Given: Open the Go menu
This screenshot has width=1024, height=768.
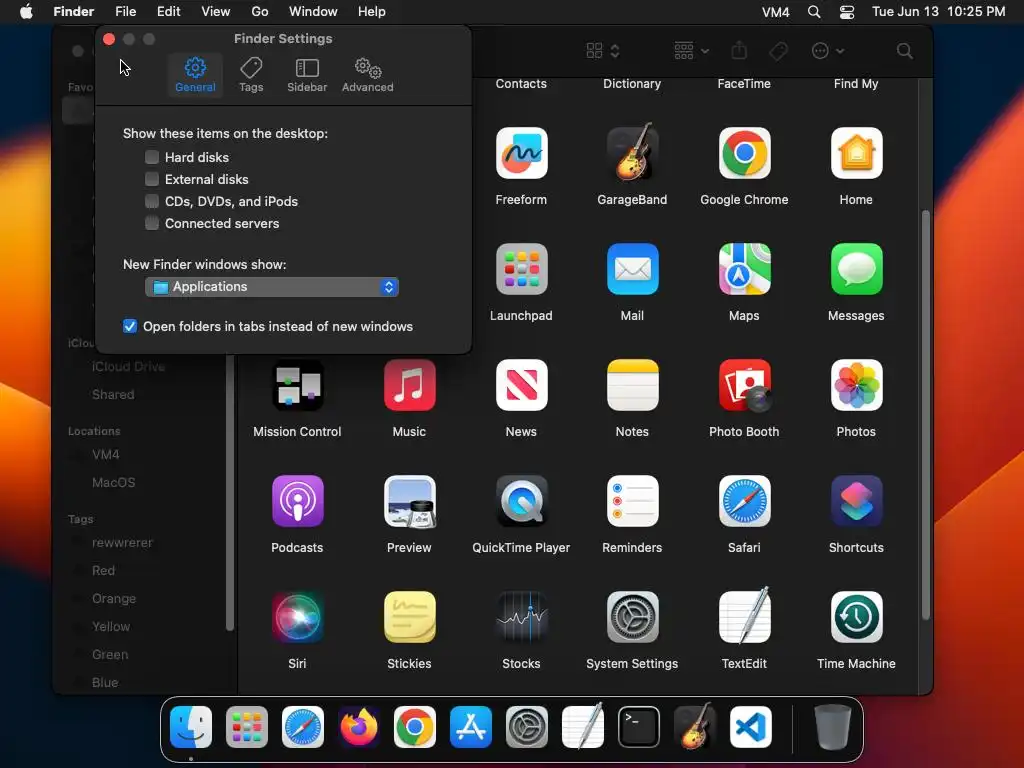Looking at the screenshot, I should 259,12.
